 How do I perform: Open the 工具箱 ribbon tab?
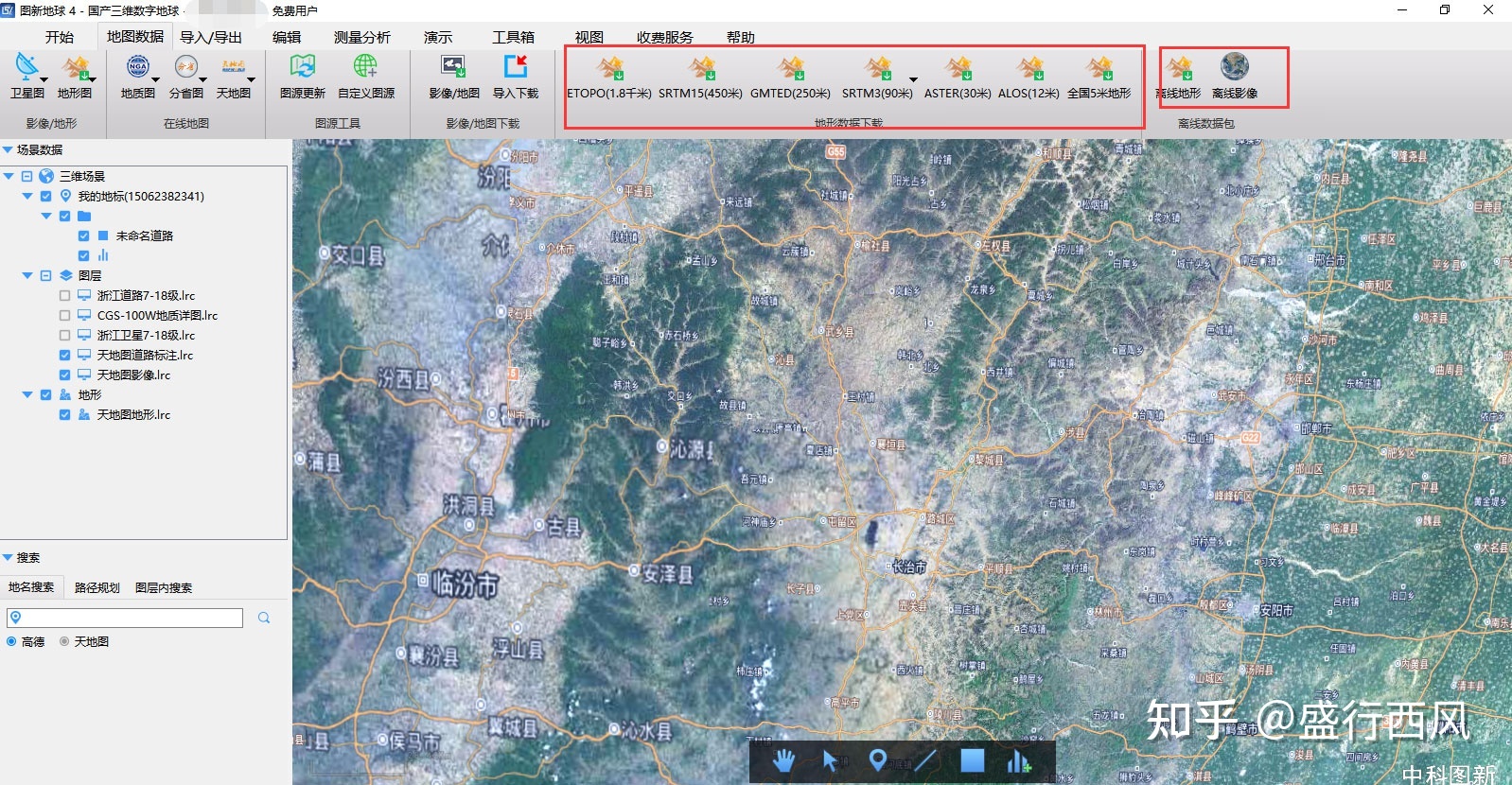pos(514,37)
